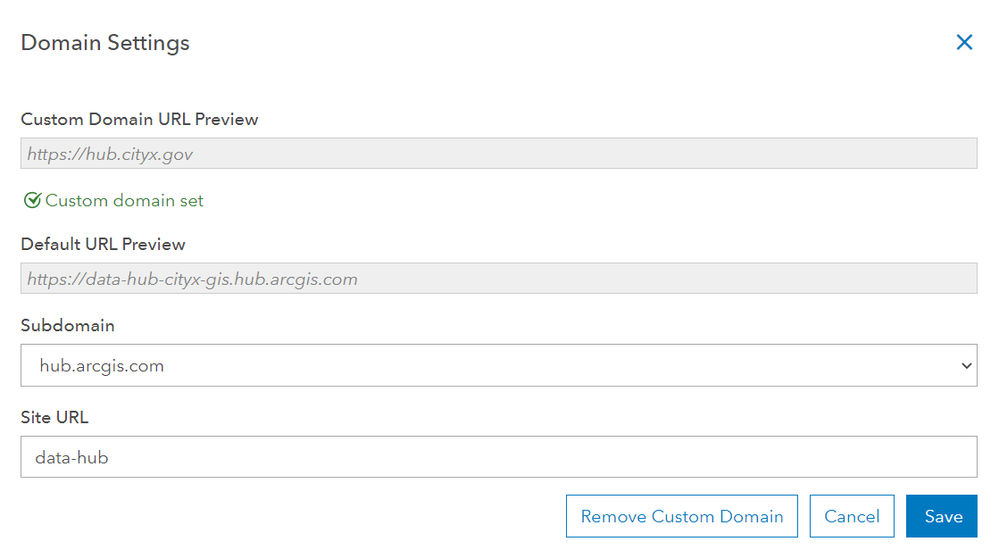Click the data-hub-cityx-gis default URL text
The height and width of the screenshot is (559, 999).
point(192,280)
